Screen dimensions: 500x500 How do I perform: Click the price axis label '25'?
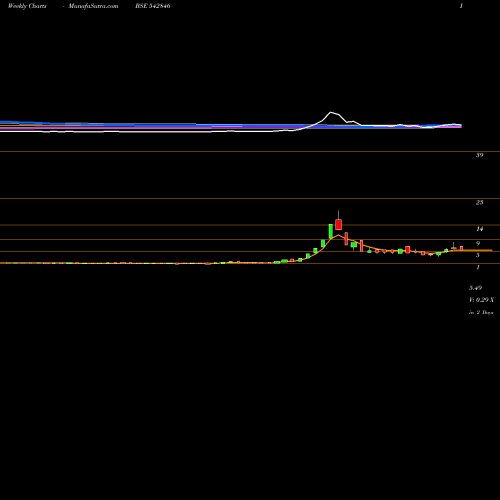click(x=479, y=202)
